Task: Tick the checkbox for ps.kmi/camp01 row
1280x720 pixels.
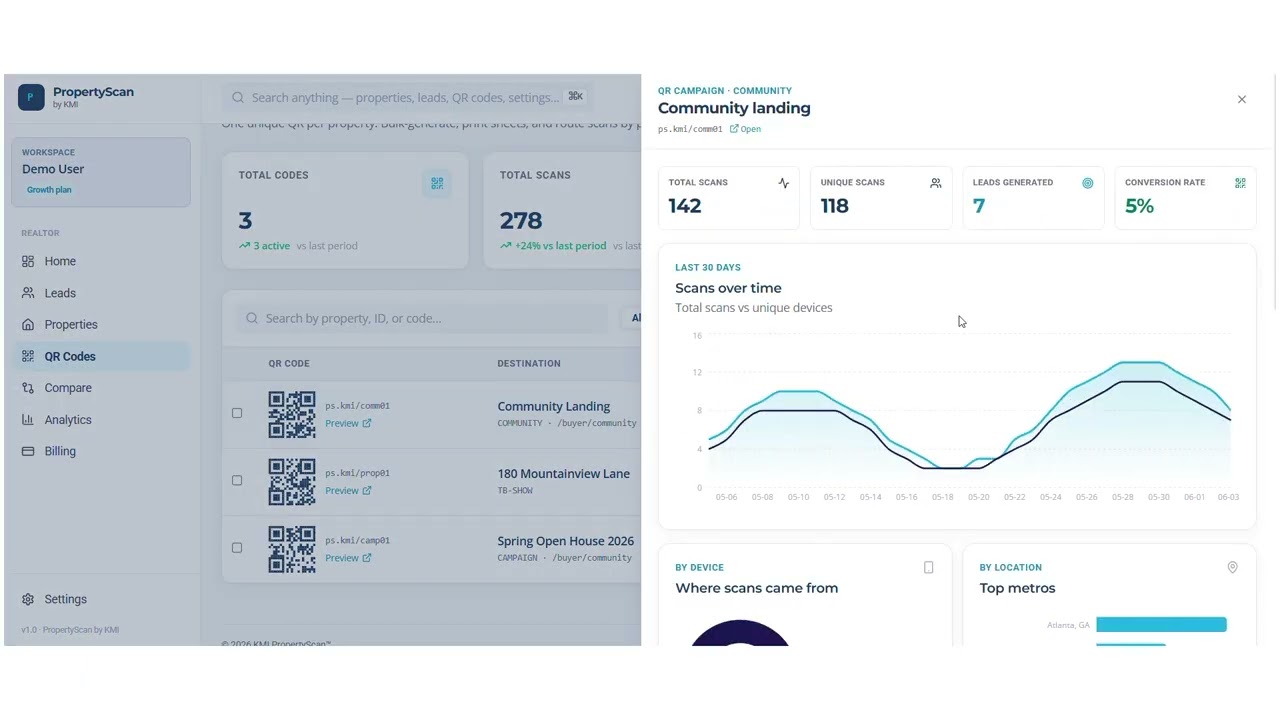Action: (237, 548)
